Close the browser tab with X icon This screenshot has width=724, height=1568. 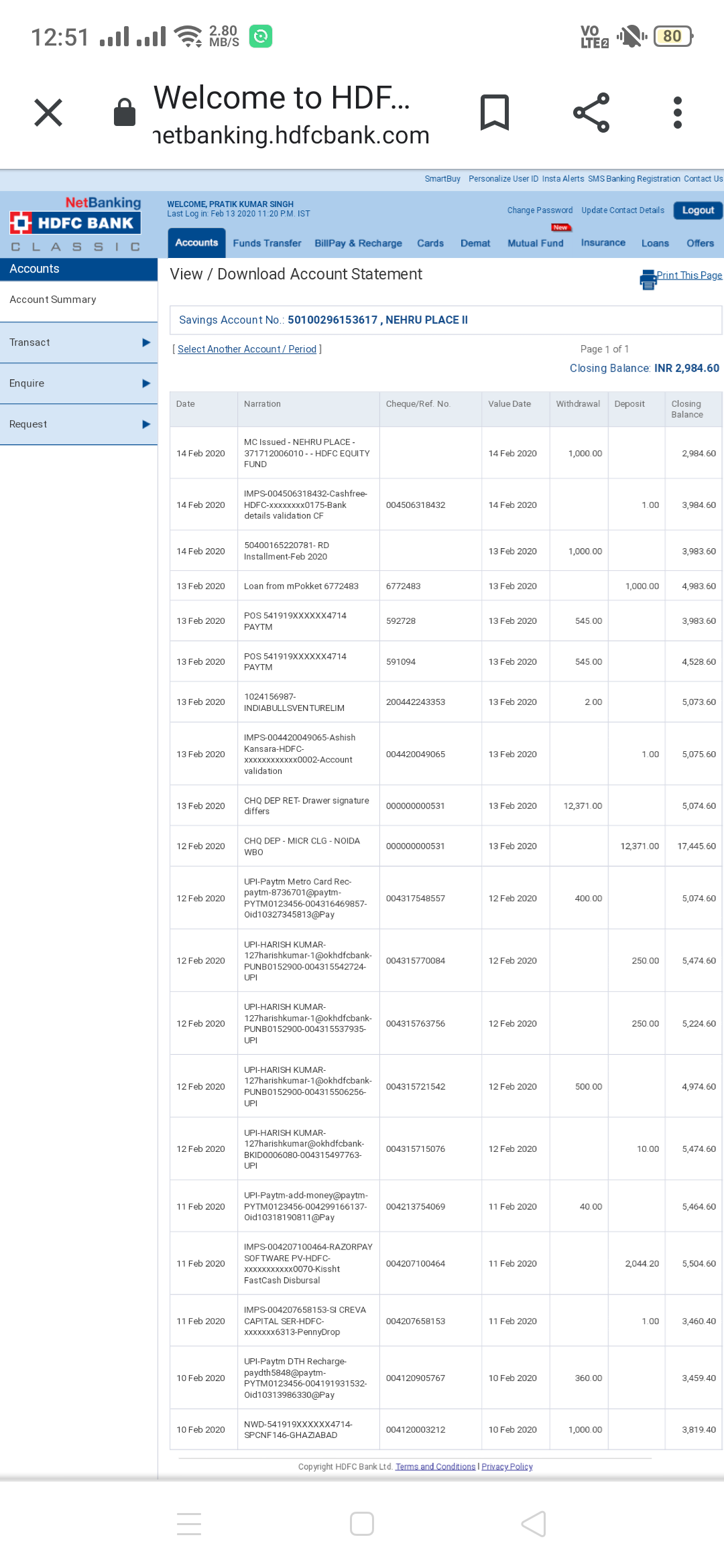click(48, 113)
